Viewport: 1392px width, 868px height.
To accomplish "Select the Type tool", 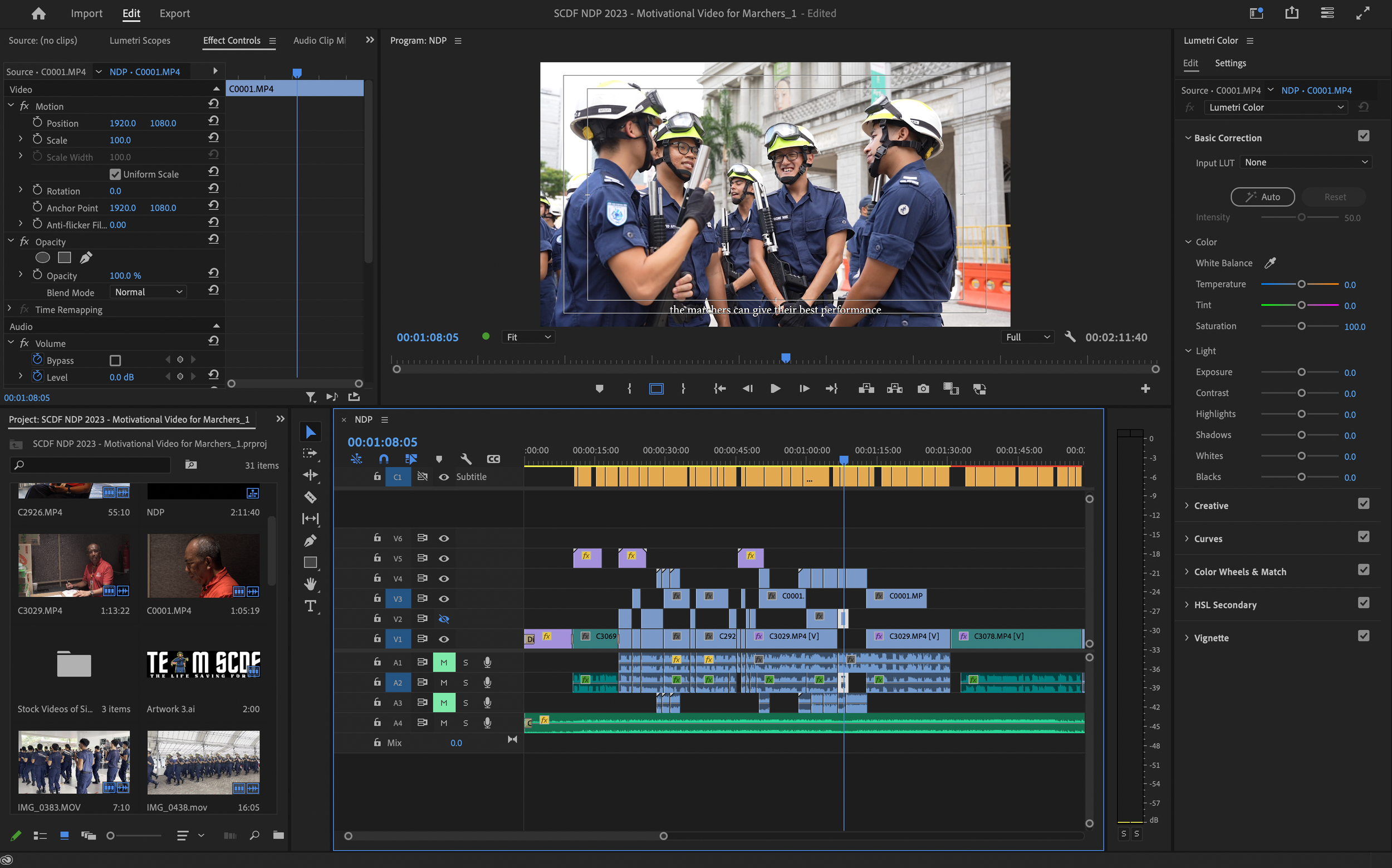I will click(311, 606).
